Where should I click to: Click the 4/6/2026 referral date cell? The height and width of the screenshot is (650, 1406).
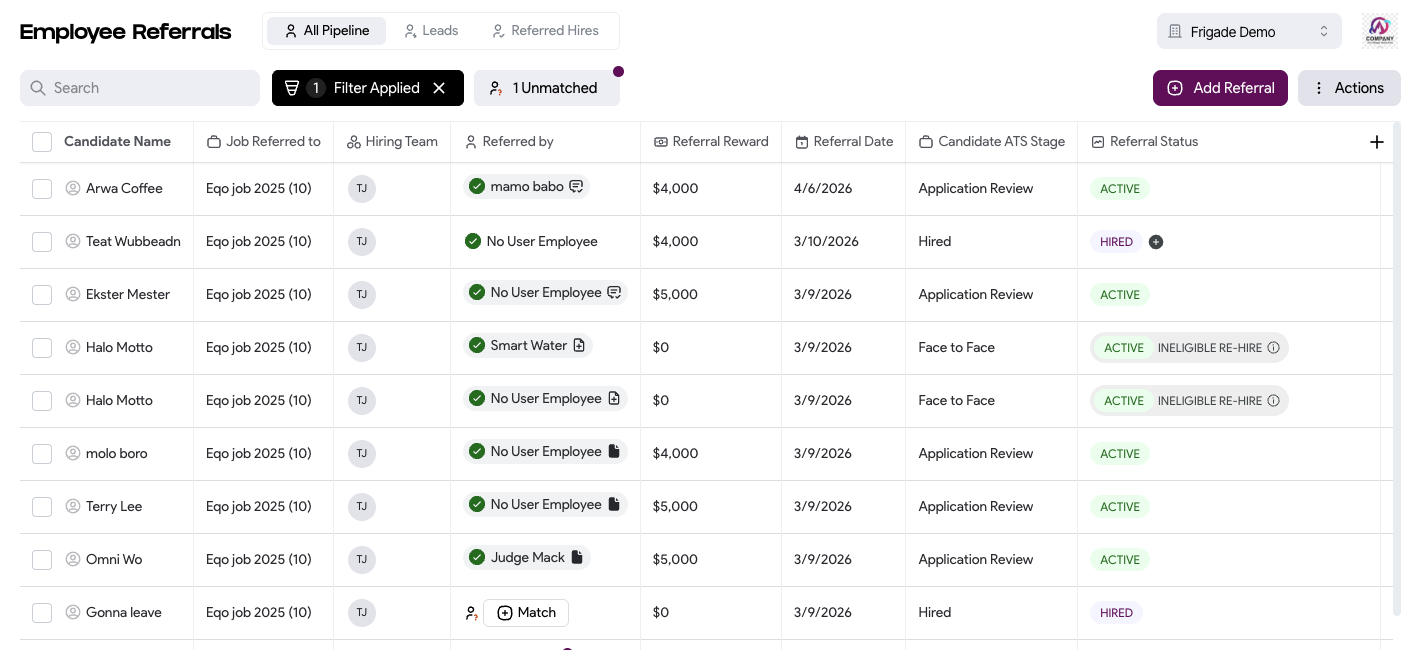click(x=823, y=188)
